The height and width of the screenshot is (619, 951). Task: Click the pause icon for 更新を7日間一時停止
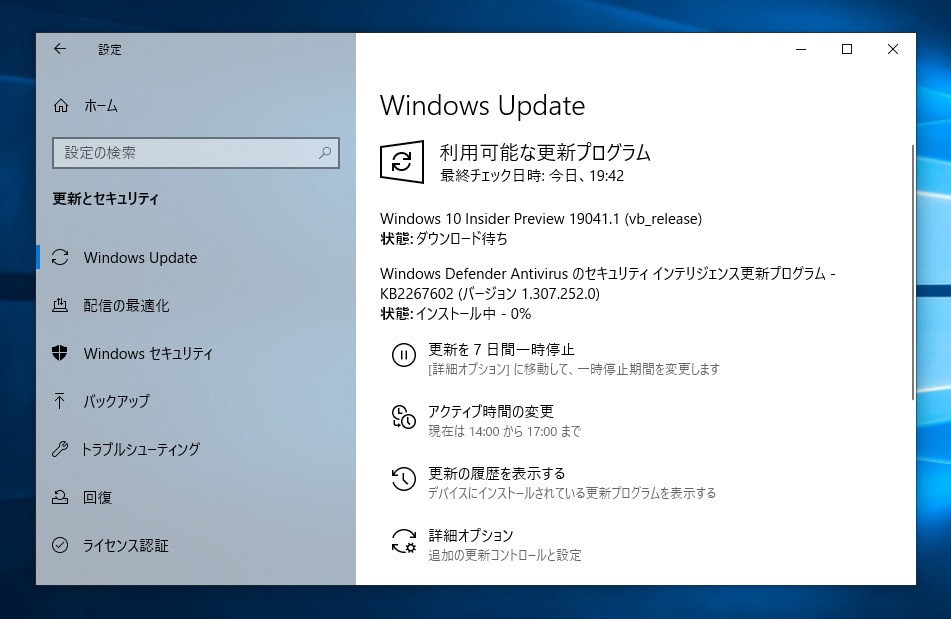[x=403, y=355]
